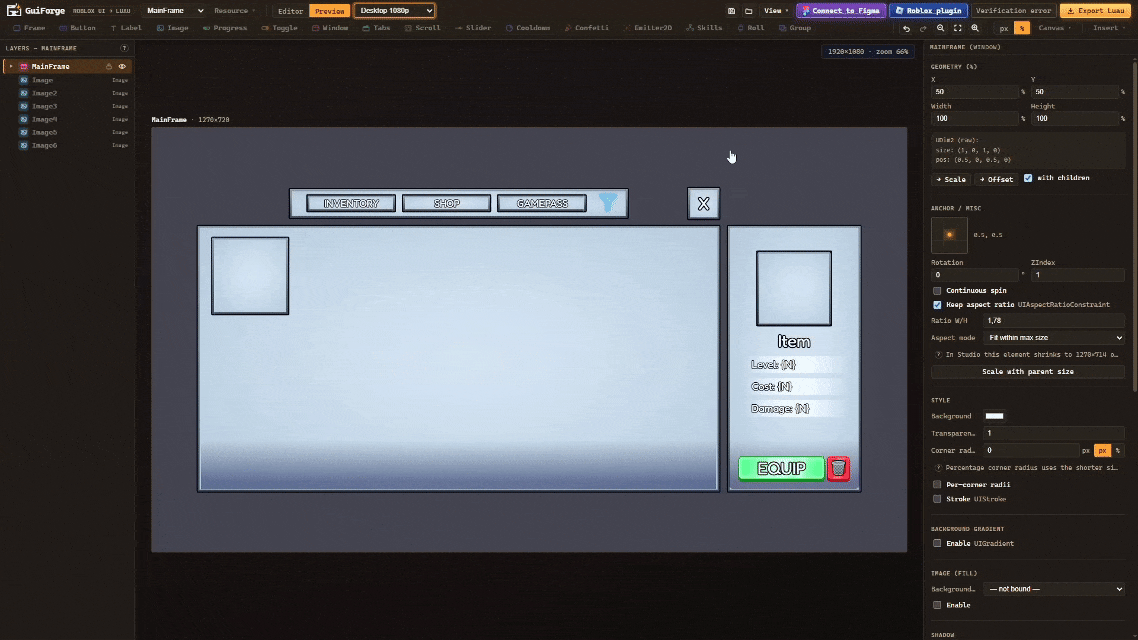Viewport: 1138px width, 640px height.
Task: Open the INVENTORY tab in preview
Action: pos(351,203)
